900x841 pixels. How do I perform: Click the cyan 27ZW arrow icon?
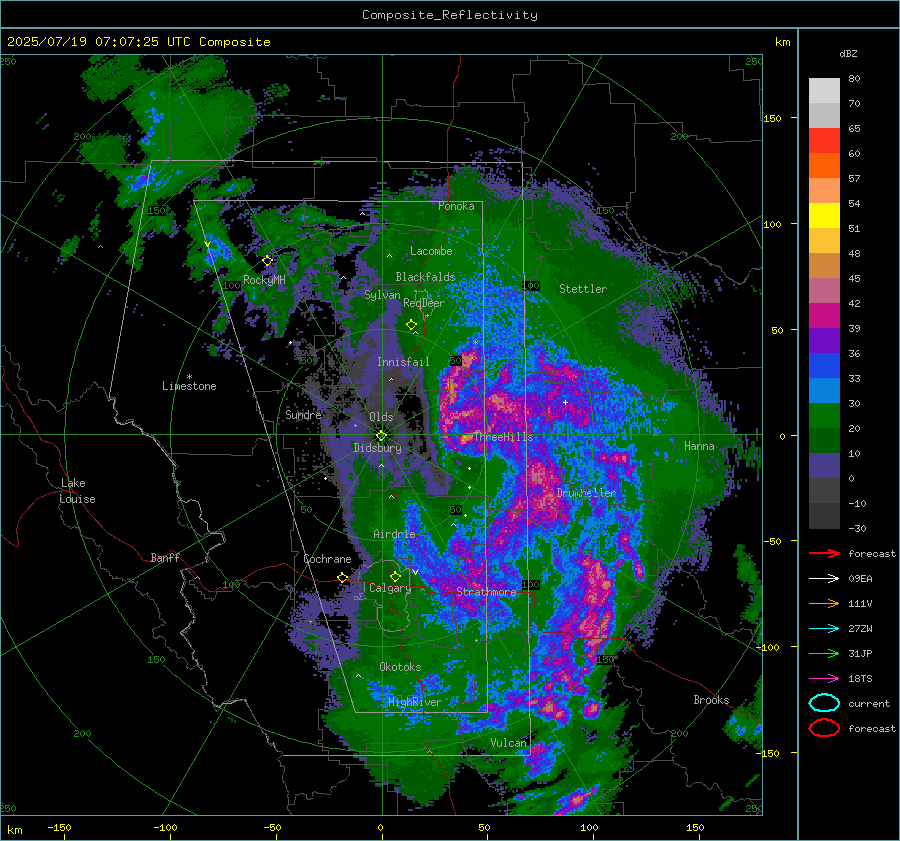point(824,629)
